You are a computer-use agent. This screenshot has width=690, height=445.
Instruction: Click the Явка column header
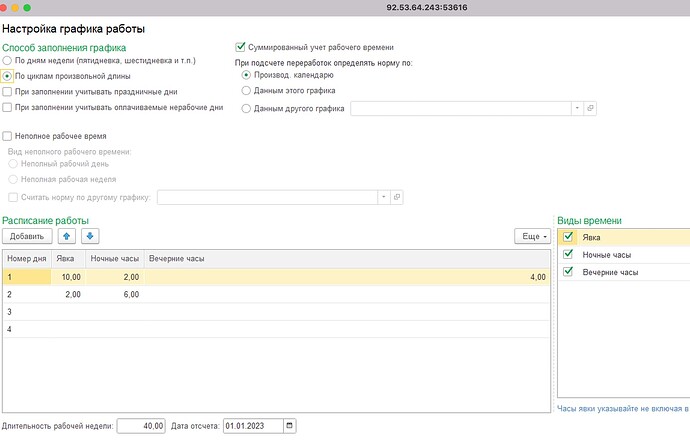click(x=68, y=259)
